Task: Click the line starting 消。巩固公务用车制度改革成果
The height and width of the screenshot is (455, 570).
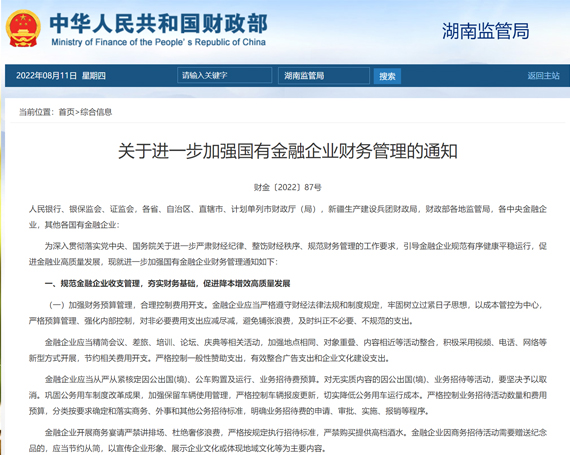Action: pyautogui.click(x=288, y=395)
